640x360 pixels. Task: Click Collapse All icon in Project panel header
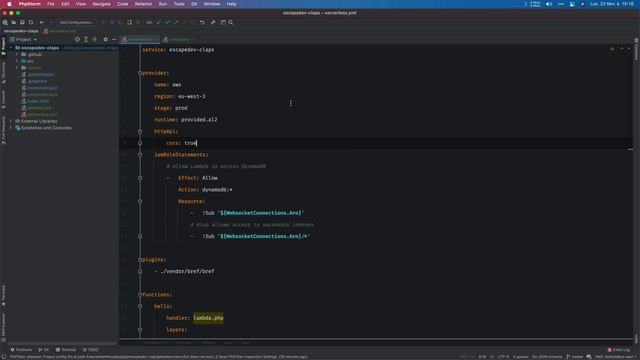(x=95, y=40)
